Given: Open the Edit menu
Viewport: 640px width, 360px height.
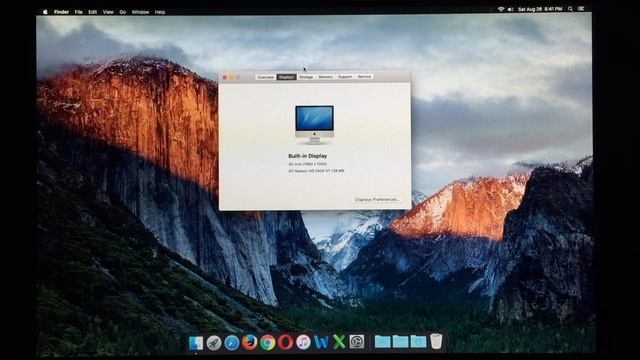Looking at the screenshot, I should tap(93, 12).
